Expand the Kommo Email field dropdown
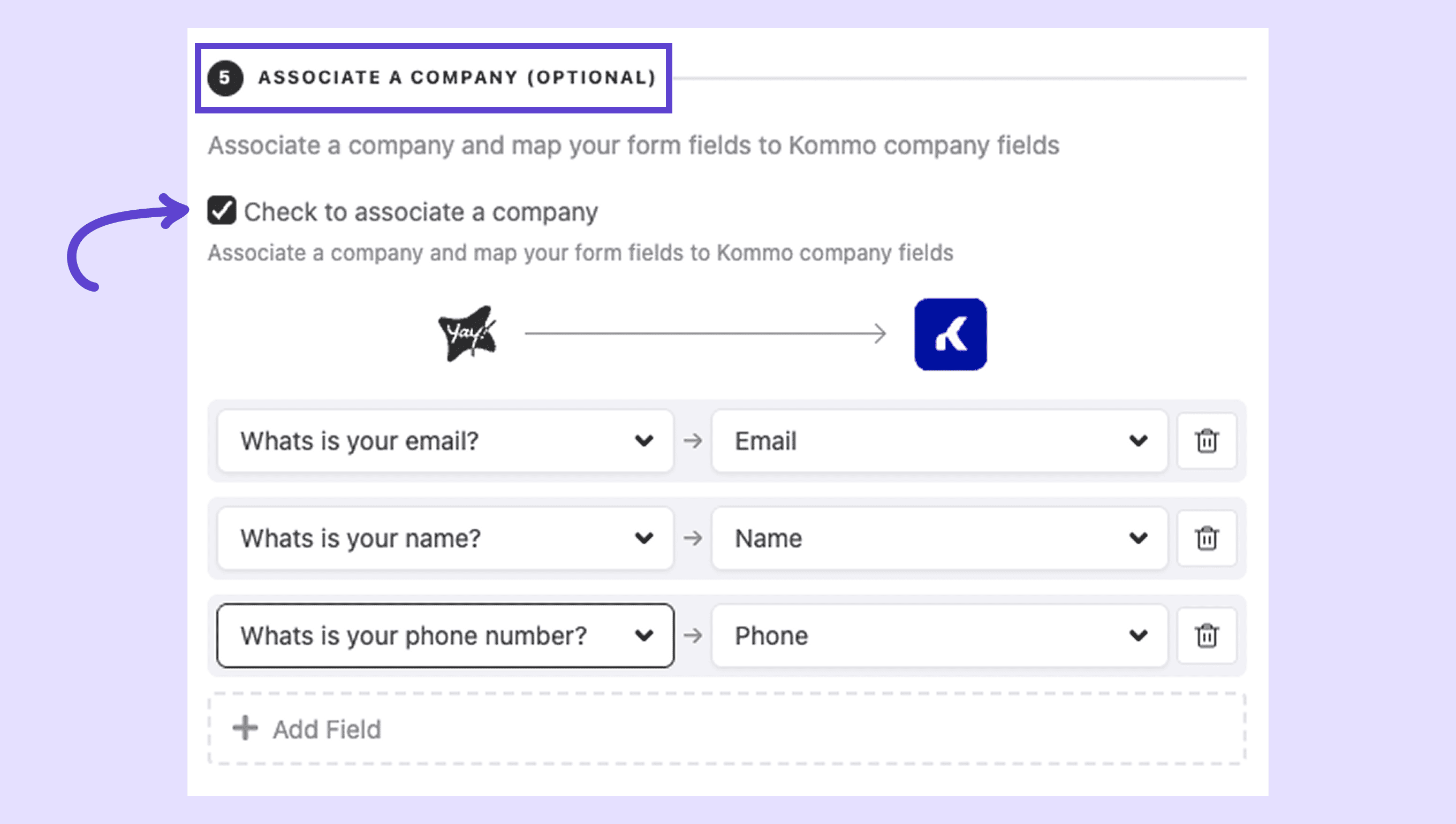This screenshot has height=824, width=1456. tap(939, 441)
